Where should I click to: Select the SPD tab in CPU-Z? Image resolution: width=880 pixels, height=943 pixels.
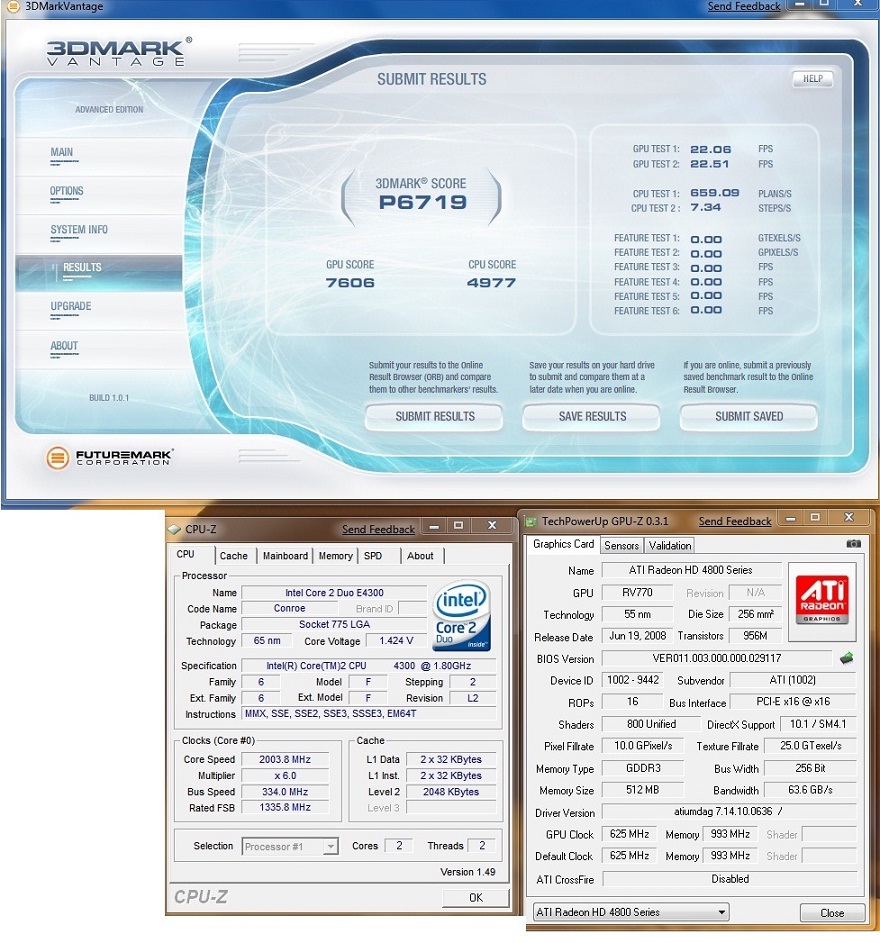373,556
